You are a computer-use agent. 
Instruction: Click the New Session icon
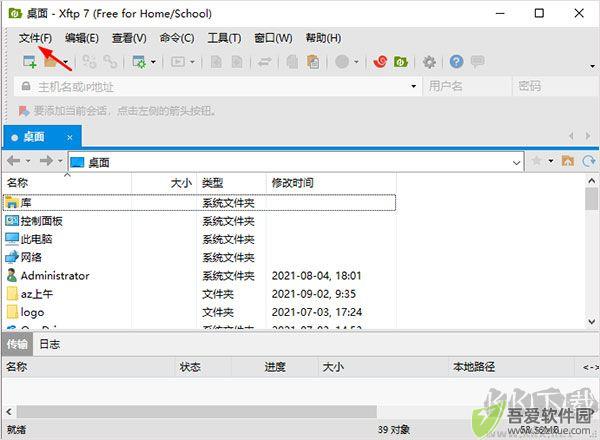30,62
